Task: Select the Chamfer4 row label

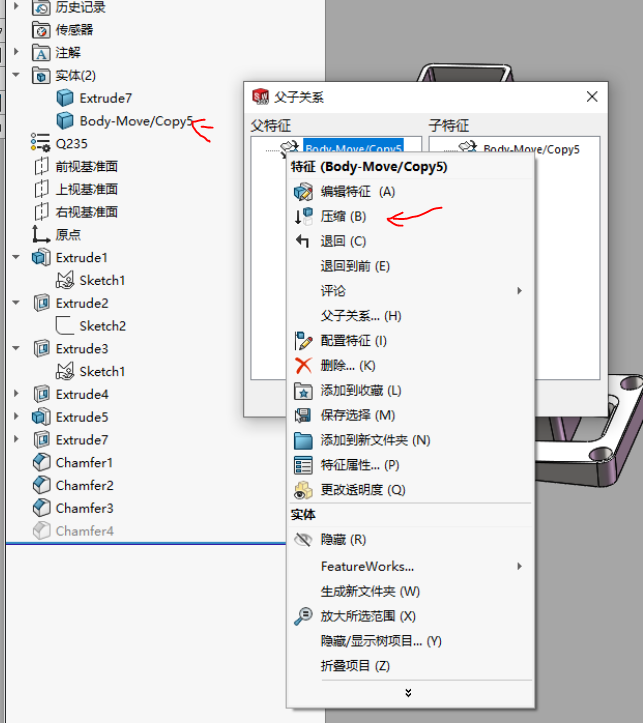Action: (84, 531)
